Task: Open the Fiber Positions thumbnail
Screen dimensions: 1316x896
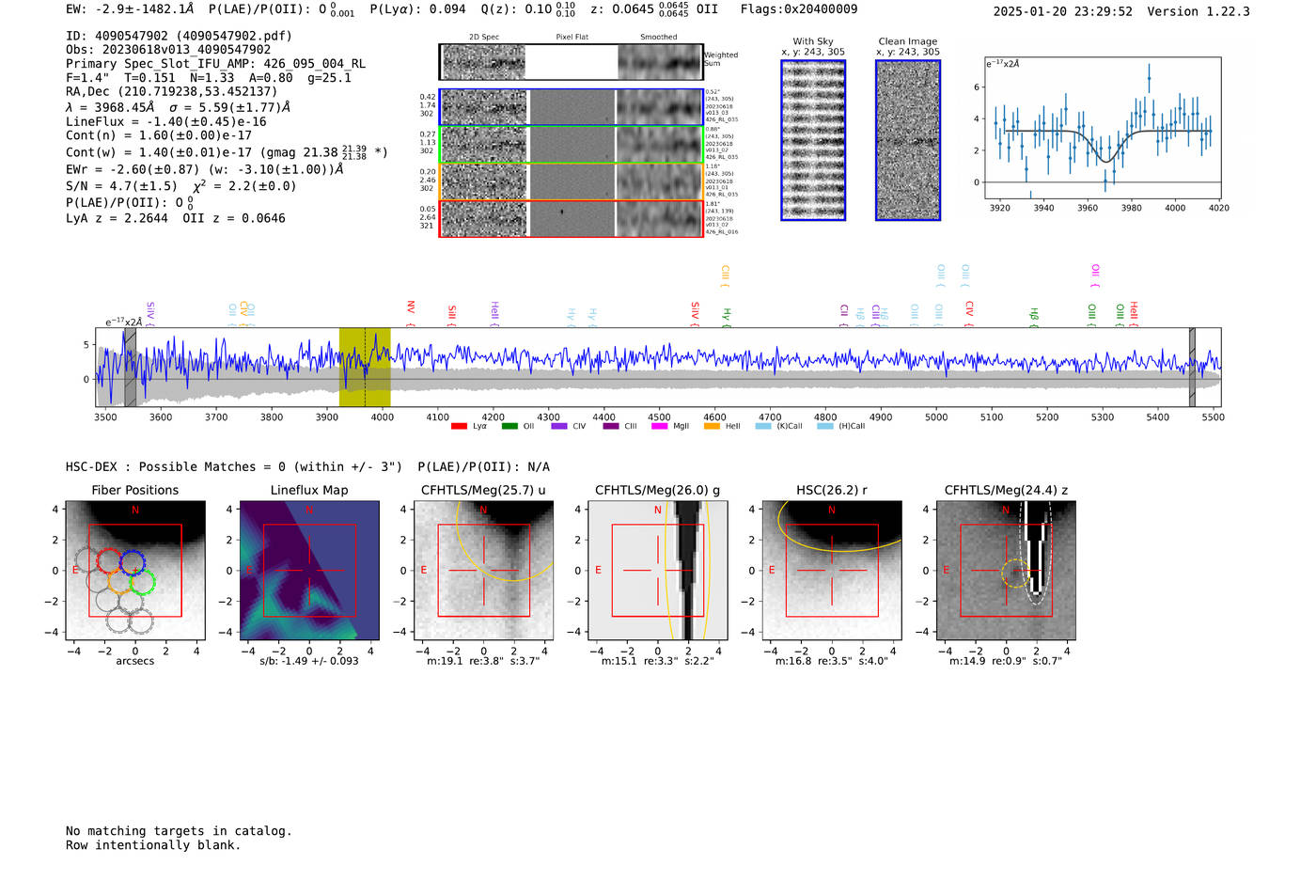Action: 135,571
